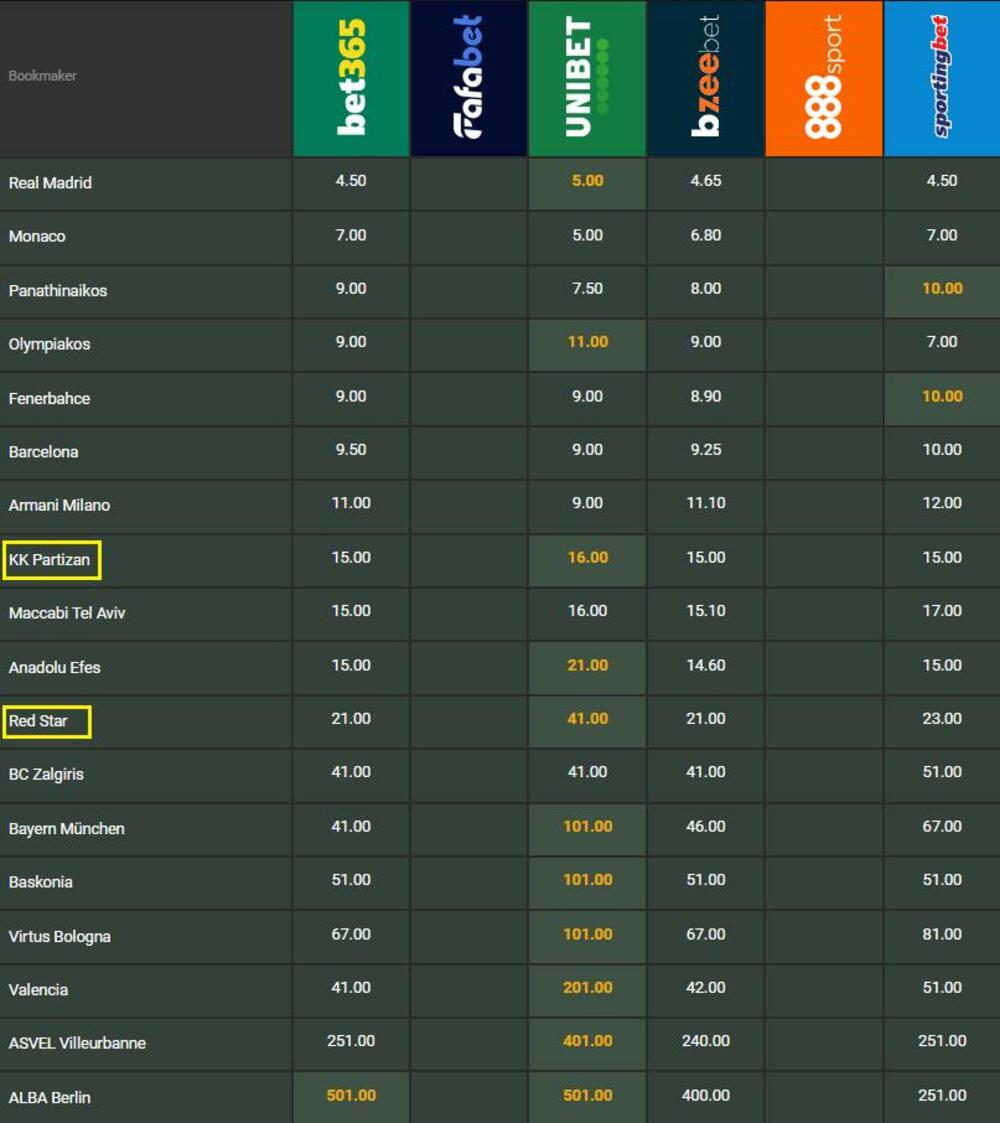Pick Panathinaikos odds 10.00 at Sportingbet
This screenshot has height=1123, width=1000.
[x=941, y=289]
